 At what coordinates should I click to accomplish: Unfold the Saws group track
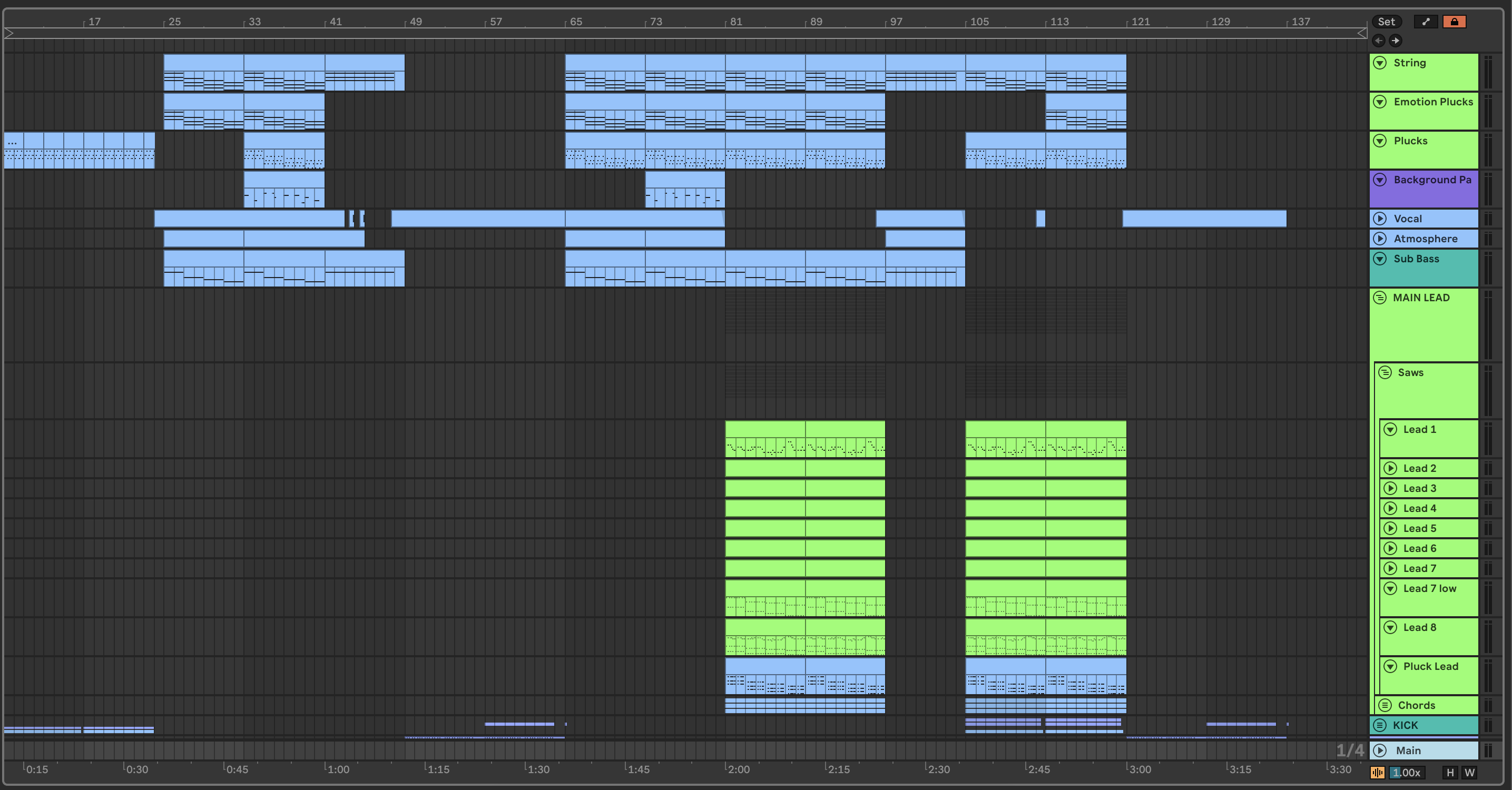pos(1385,372)
